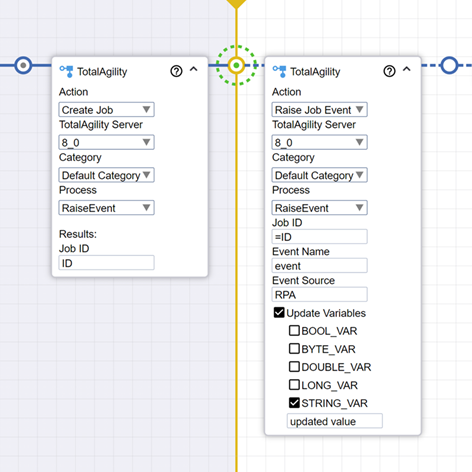Collapse the Create Job step panel
This screenshot has height=472, width=472.
[x=194, y=69]
